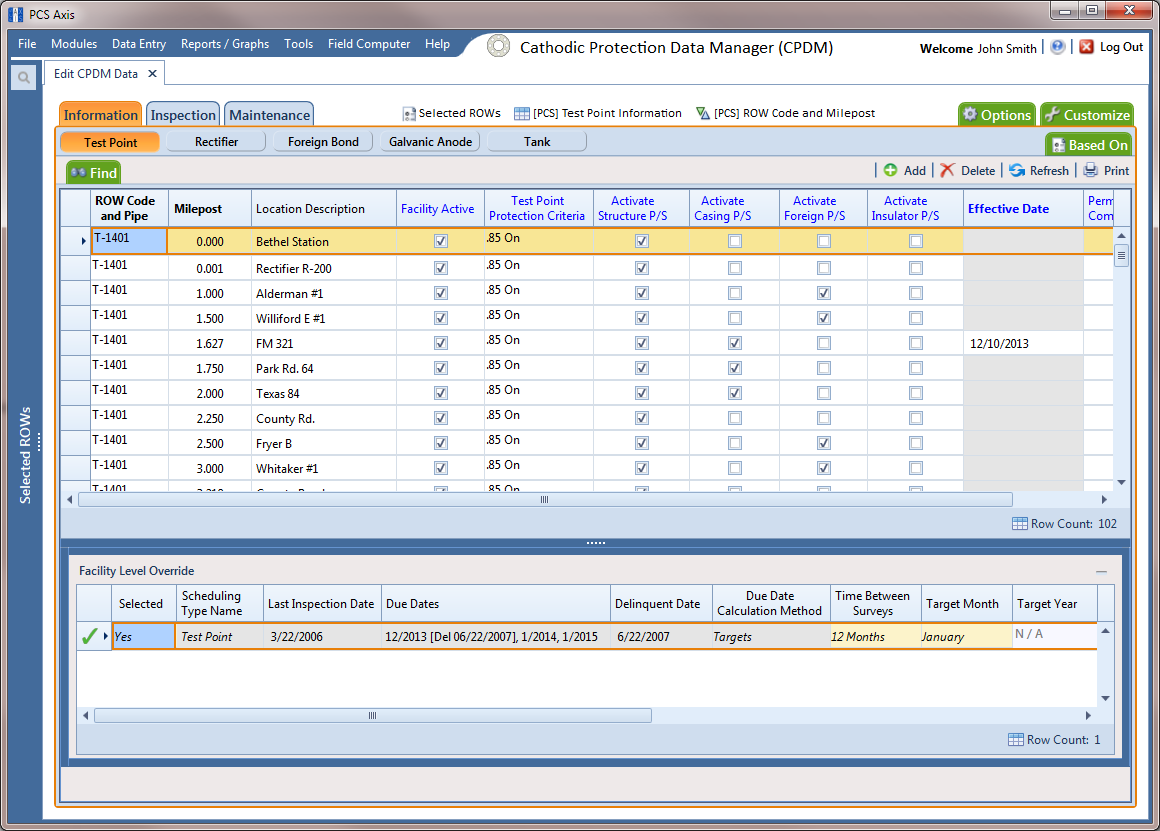Click the red Log Out icon
Image resolution: width=1160 pixels, height=831 pixels.
click(1086, 47)
